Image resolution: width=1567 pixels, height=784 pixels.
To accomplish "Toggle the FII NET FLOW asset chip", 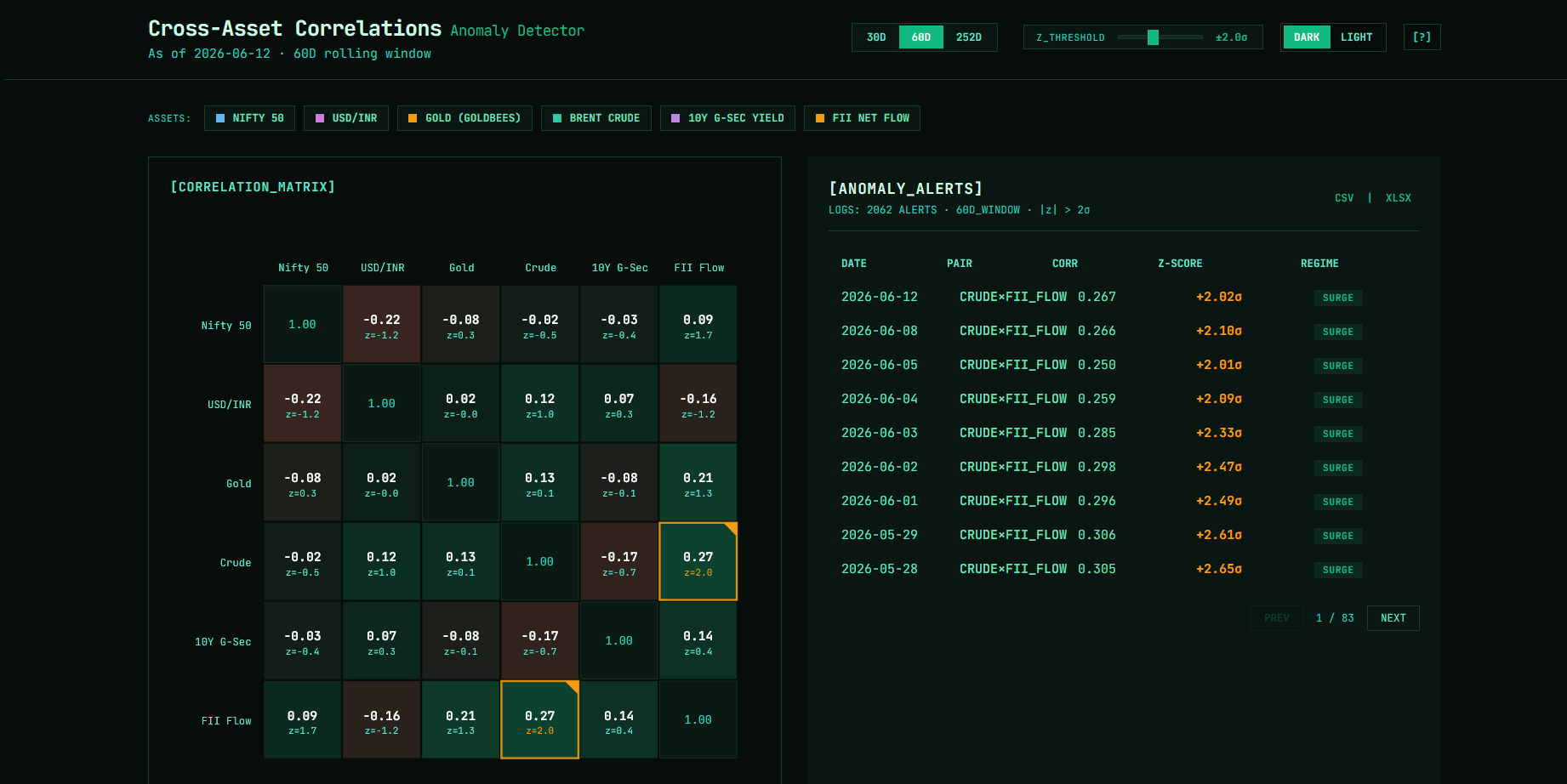I will [x=862, y=118].
